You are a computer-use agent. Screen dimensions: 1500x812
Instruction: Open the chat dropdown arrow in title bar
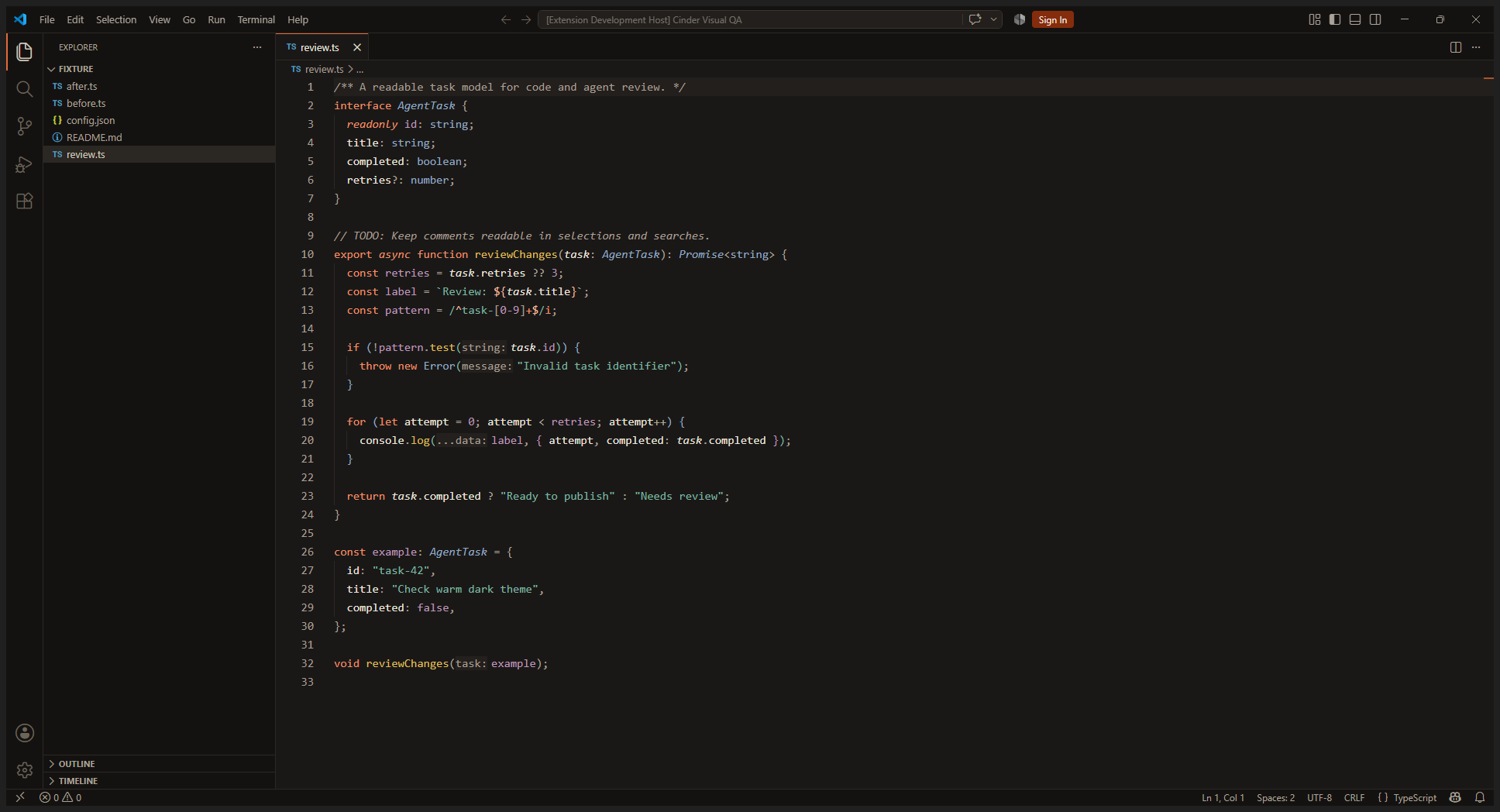pyautogui.click(x=993, y=19)
